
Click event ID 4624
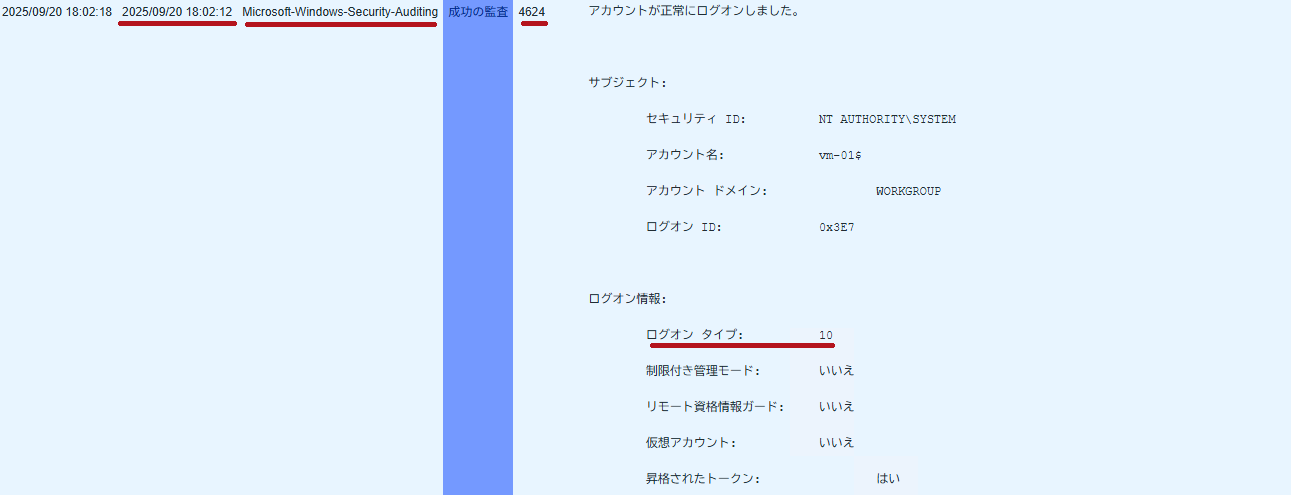pos(532,12)
